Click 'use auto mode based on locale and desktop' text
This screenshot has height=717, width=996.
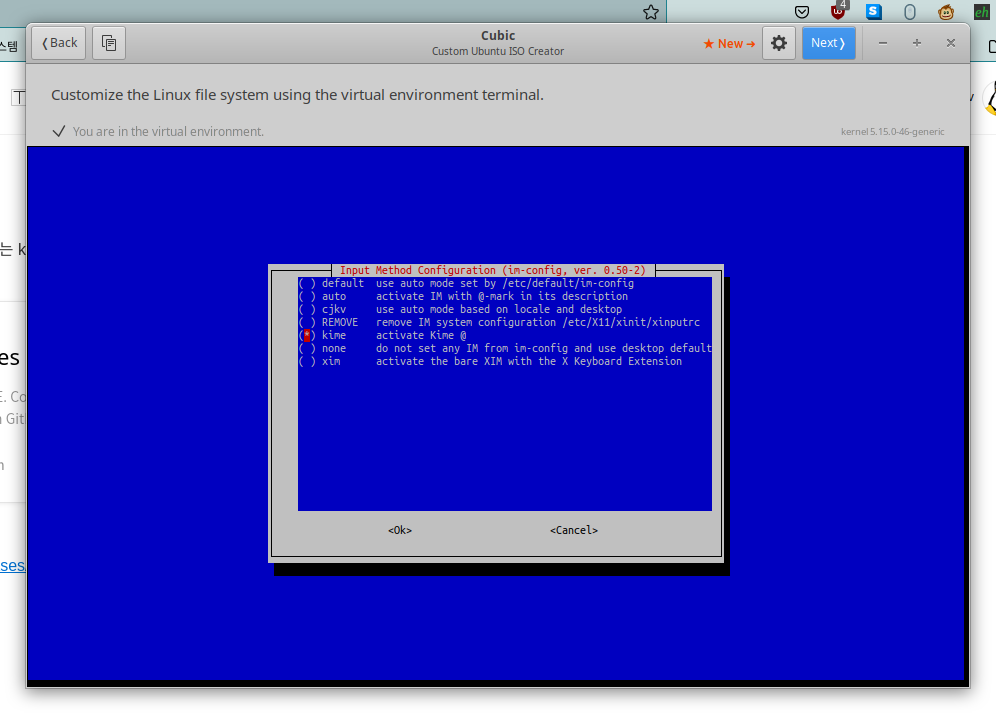tap(499, 309)
